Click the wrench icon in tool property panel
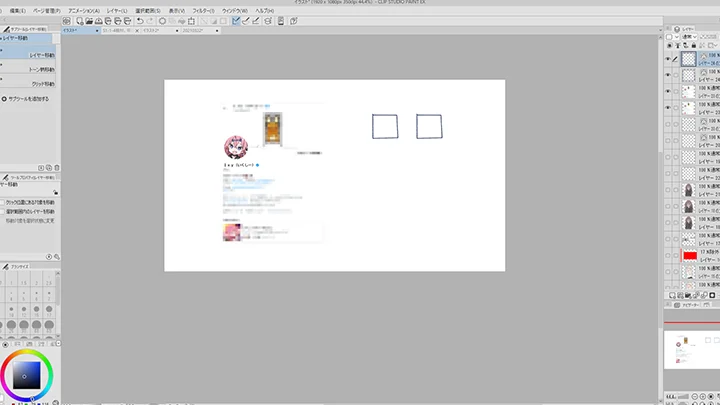720x405 pixels. point(57,257)
